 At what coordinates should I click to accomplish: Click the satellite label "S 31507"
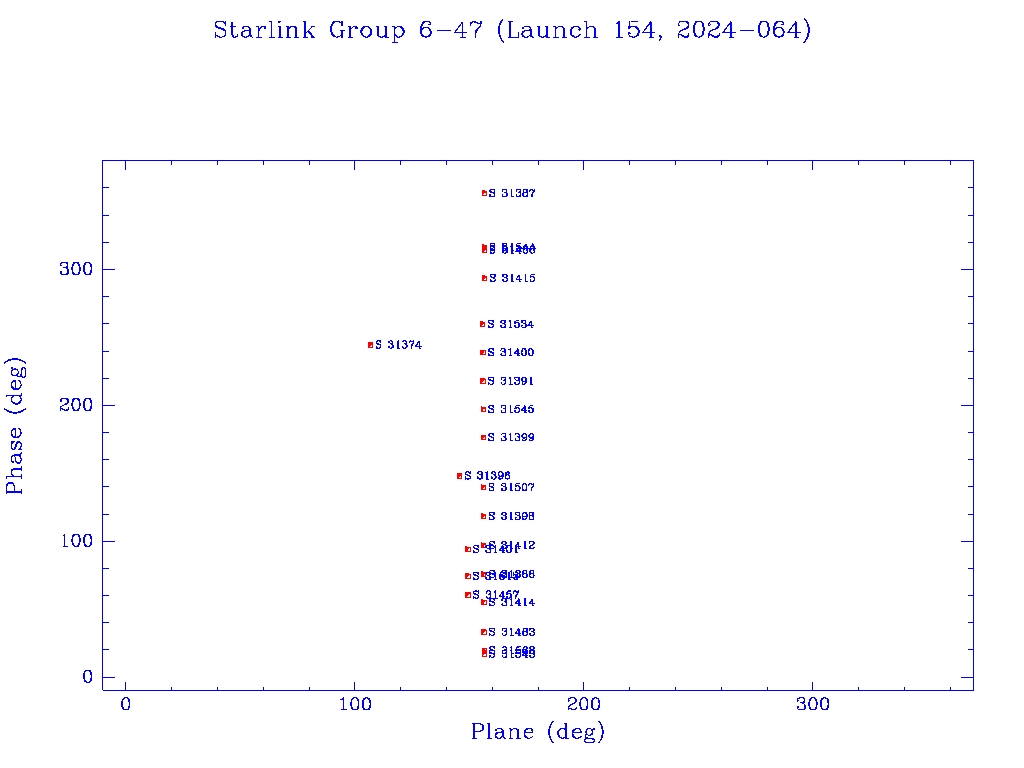[511, 487]
